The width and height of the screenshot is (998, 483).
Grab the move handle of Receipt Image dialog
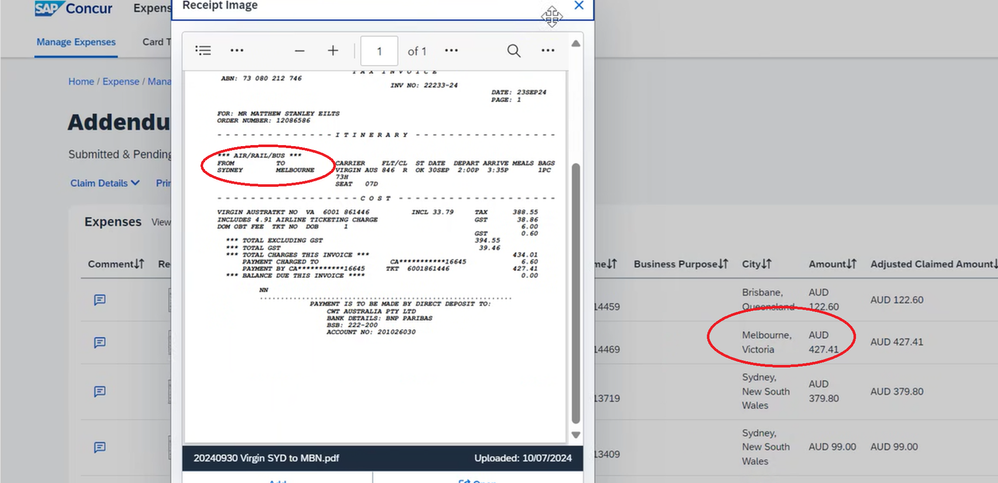[551, 17]
